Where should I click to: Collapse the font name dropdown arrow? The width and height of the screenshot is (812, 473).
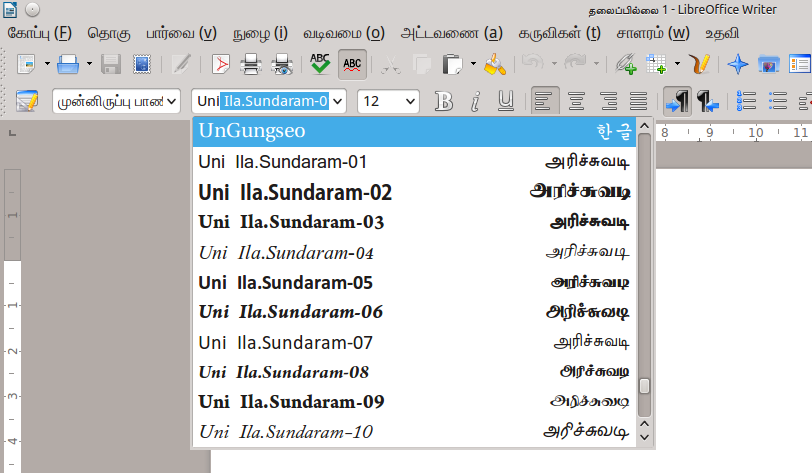338,101
